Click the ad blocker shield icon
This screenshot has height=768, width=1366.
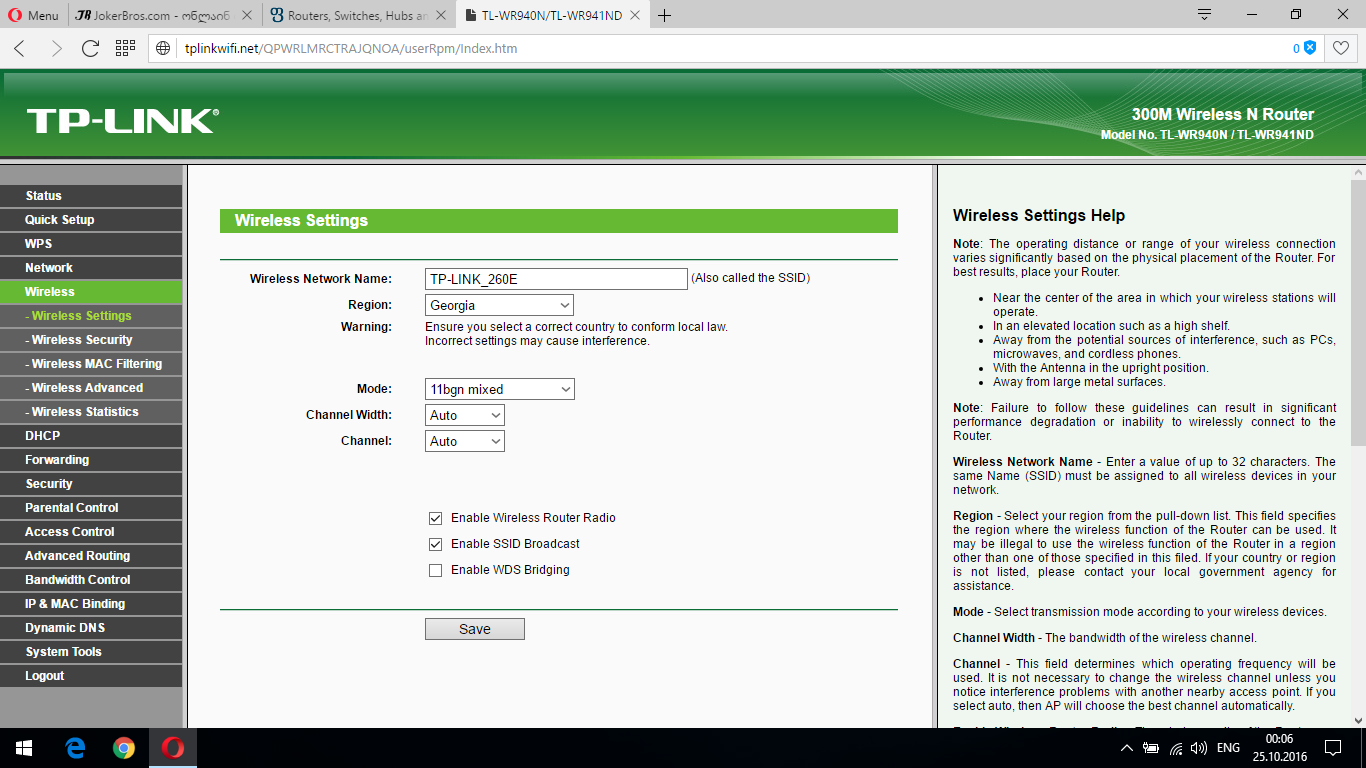pos(1309,48)
